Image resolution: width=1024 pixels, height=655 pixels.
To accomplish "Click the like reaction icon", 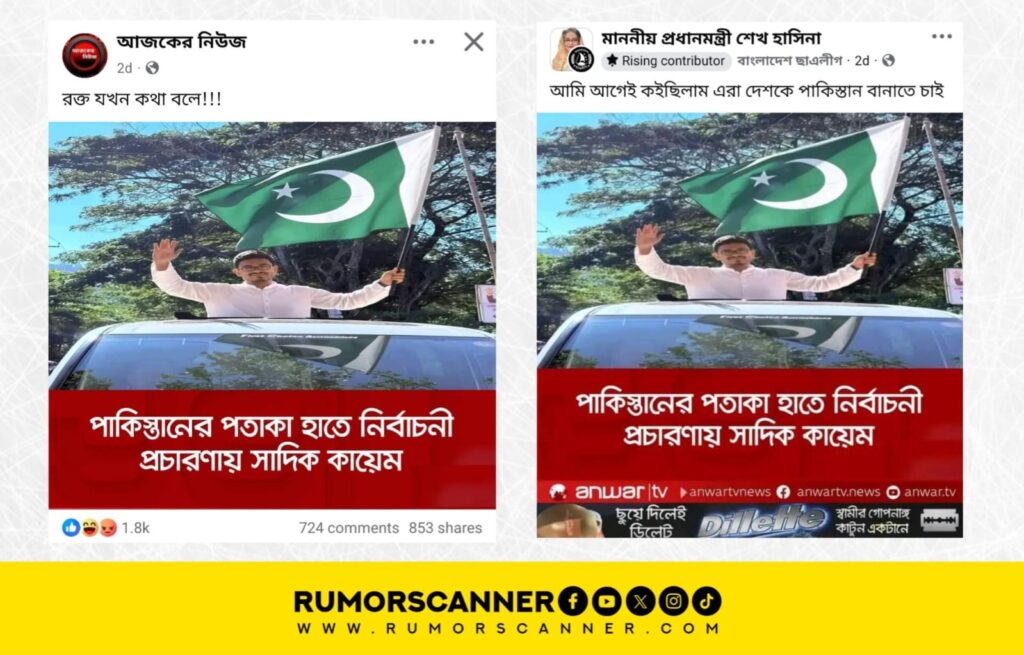I will (71, 528).
